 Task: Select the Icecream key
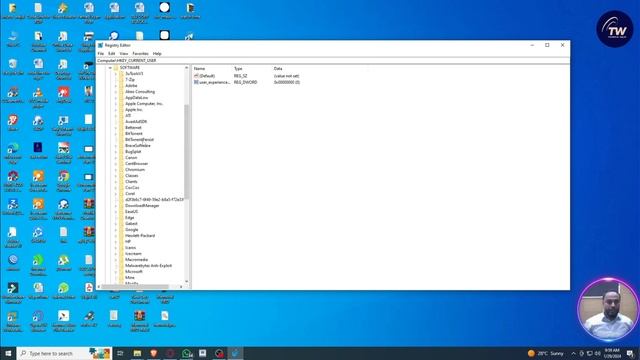point(133,253)
